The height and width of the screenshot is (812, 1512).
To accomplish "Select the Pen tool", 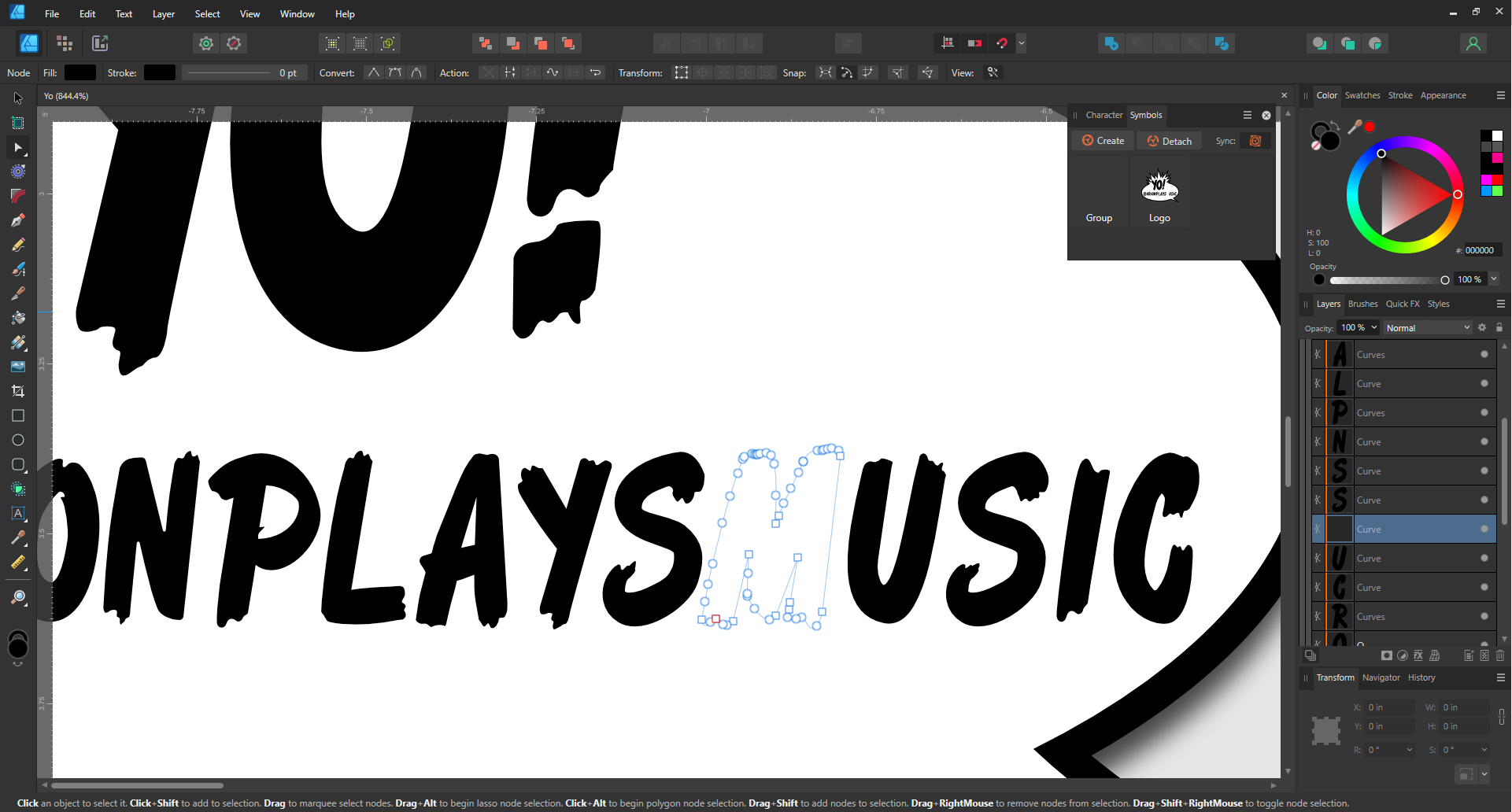I will coord(18,220).
